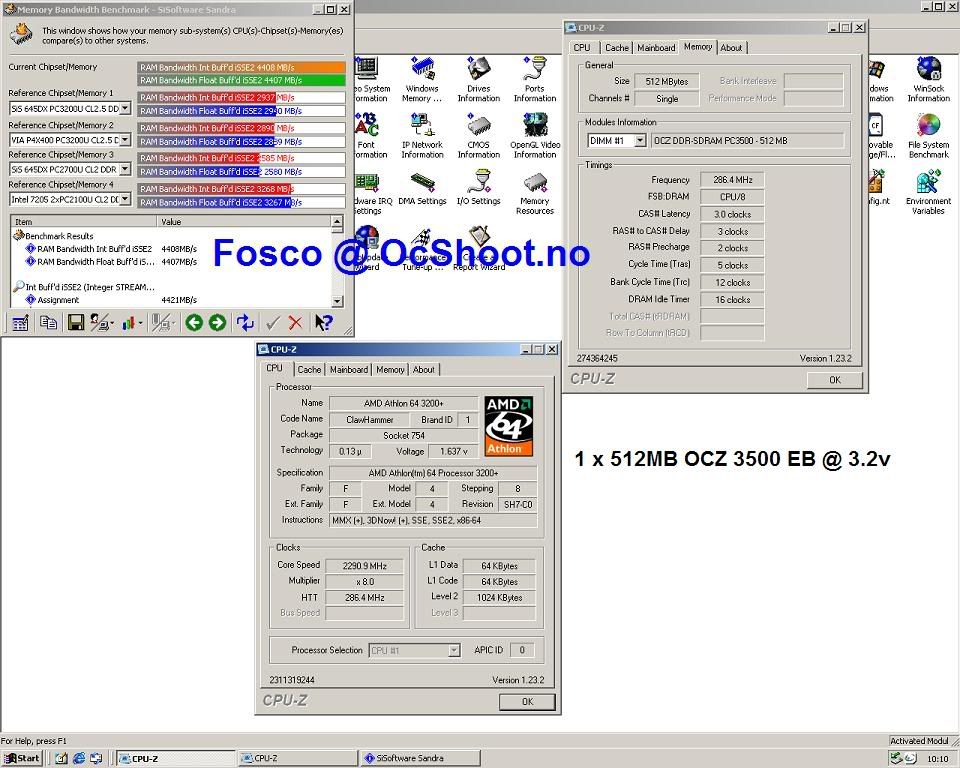The image size is (960, 768).
Task: Expand Reference Chipset/Memory 4 dropdown
Action: (125, 199)
